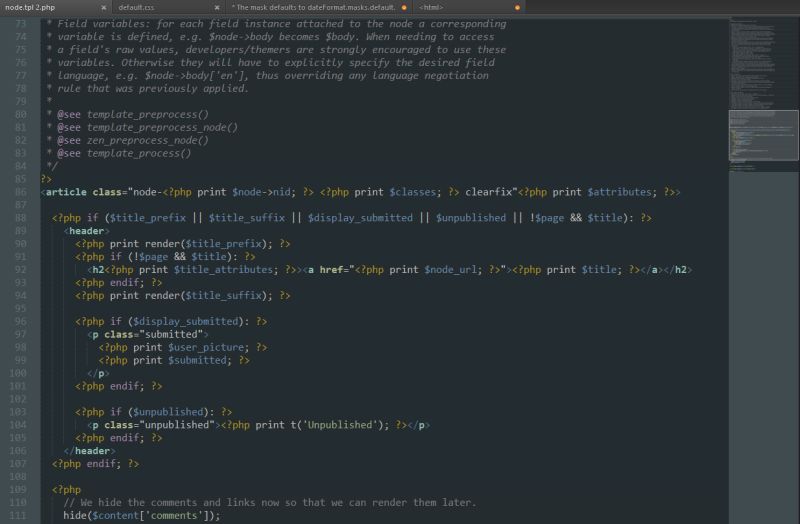Click the class="unpublished" attribute
This screenshot has width=800, height=524.
[159, 425]
